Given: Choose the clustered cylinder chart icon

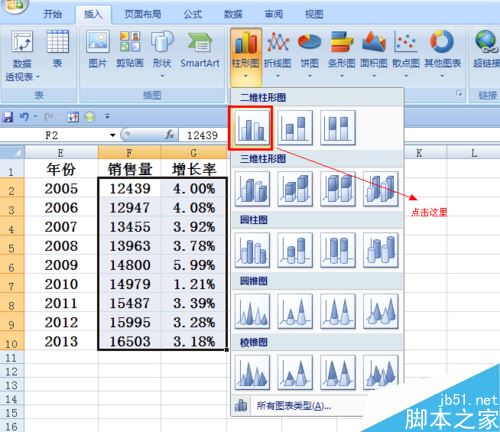Looking at the screenshot, I should click(252, 250).
